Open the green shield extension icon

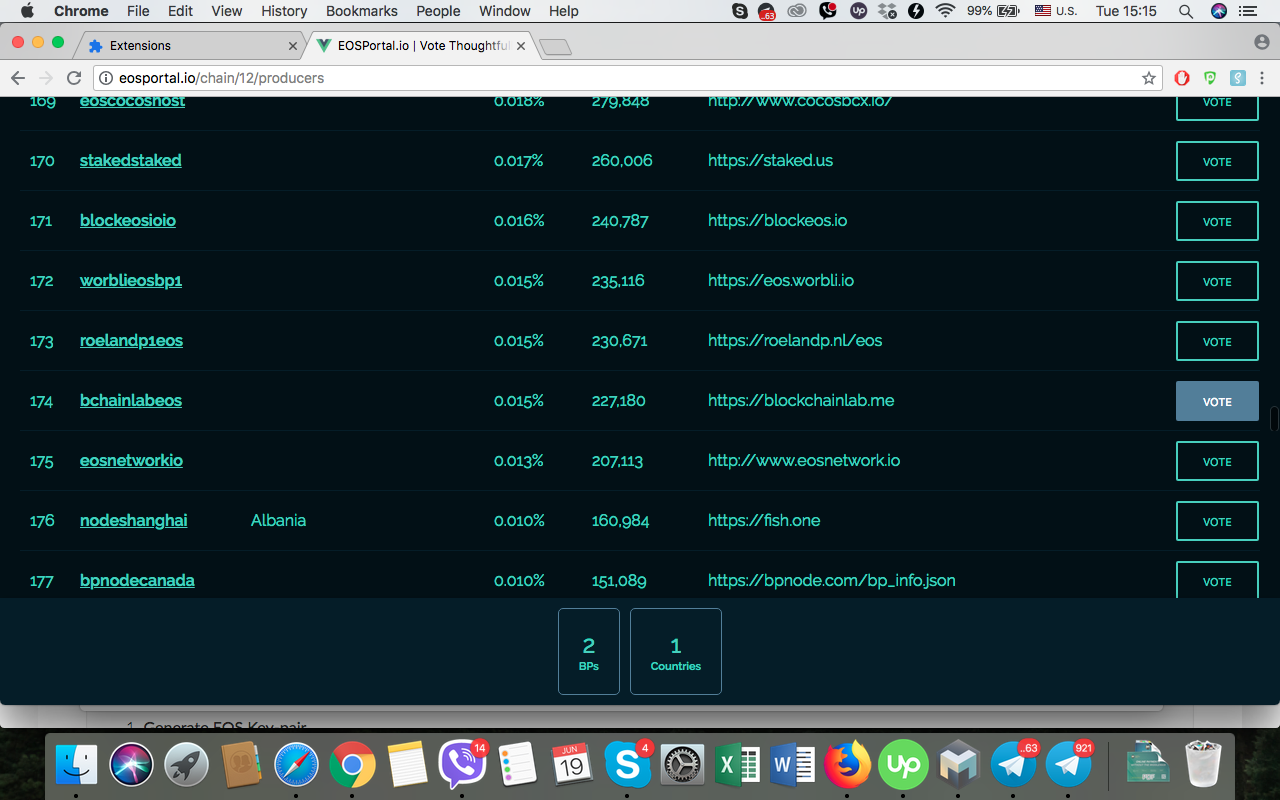tap(1210, 78)
